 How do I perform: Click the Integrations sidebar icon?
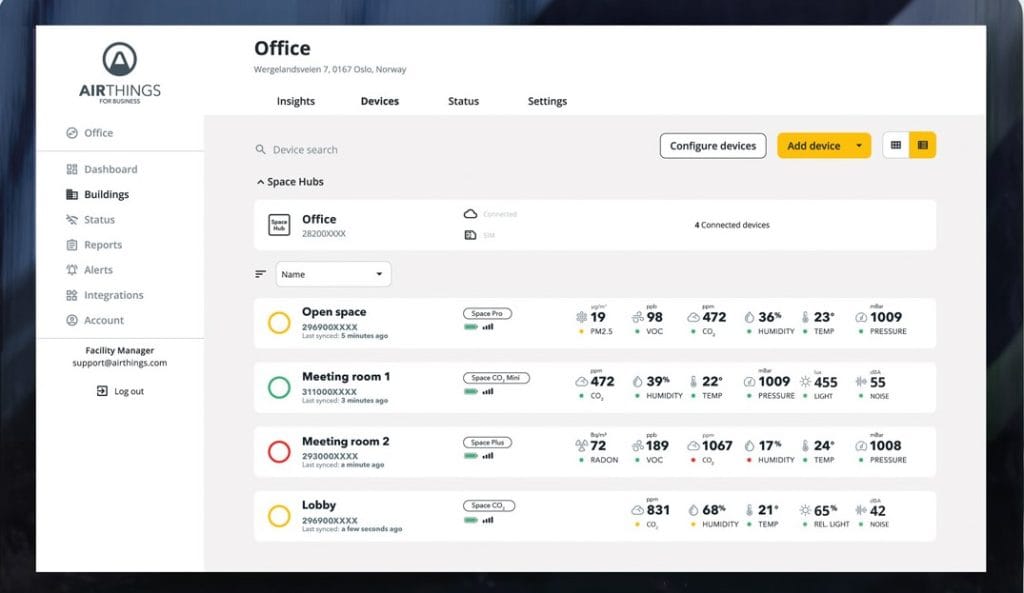[x=72, y=295]
